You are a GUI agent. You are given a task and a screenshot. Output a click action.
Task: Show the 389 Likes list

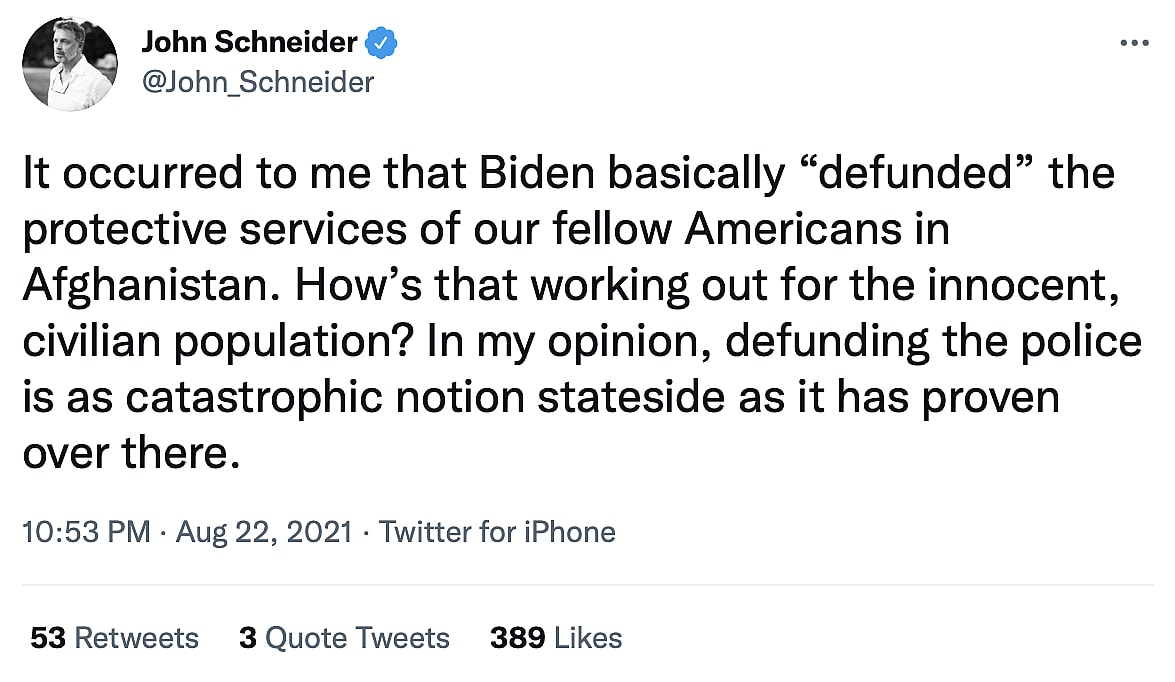pyautogui.click(x=556, y=638)
